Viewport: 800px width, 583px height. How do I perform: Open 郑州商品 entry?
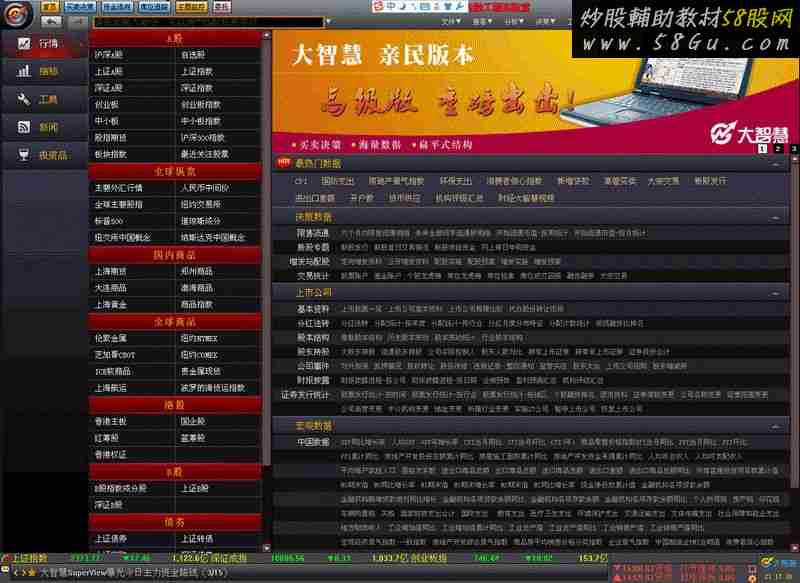pyautogui.click(x=196, y=271)
